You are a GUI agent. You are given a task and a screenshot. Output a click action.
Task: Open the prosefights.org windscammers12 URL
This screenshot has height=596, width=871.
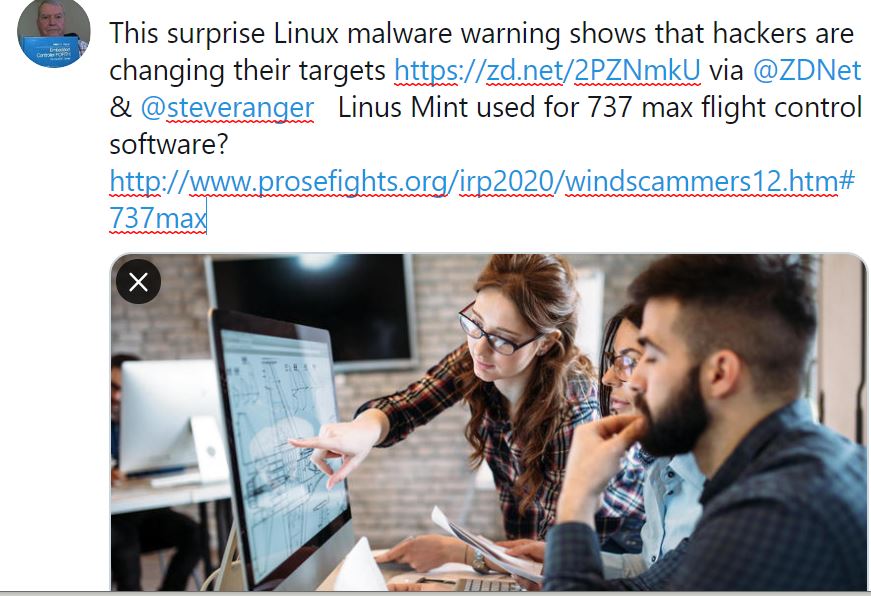pyautogui.click(x=482, y=181)
